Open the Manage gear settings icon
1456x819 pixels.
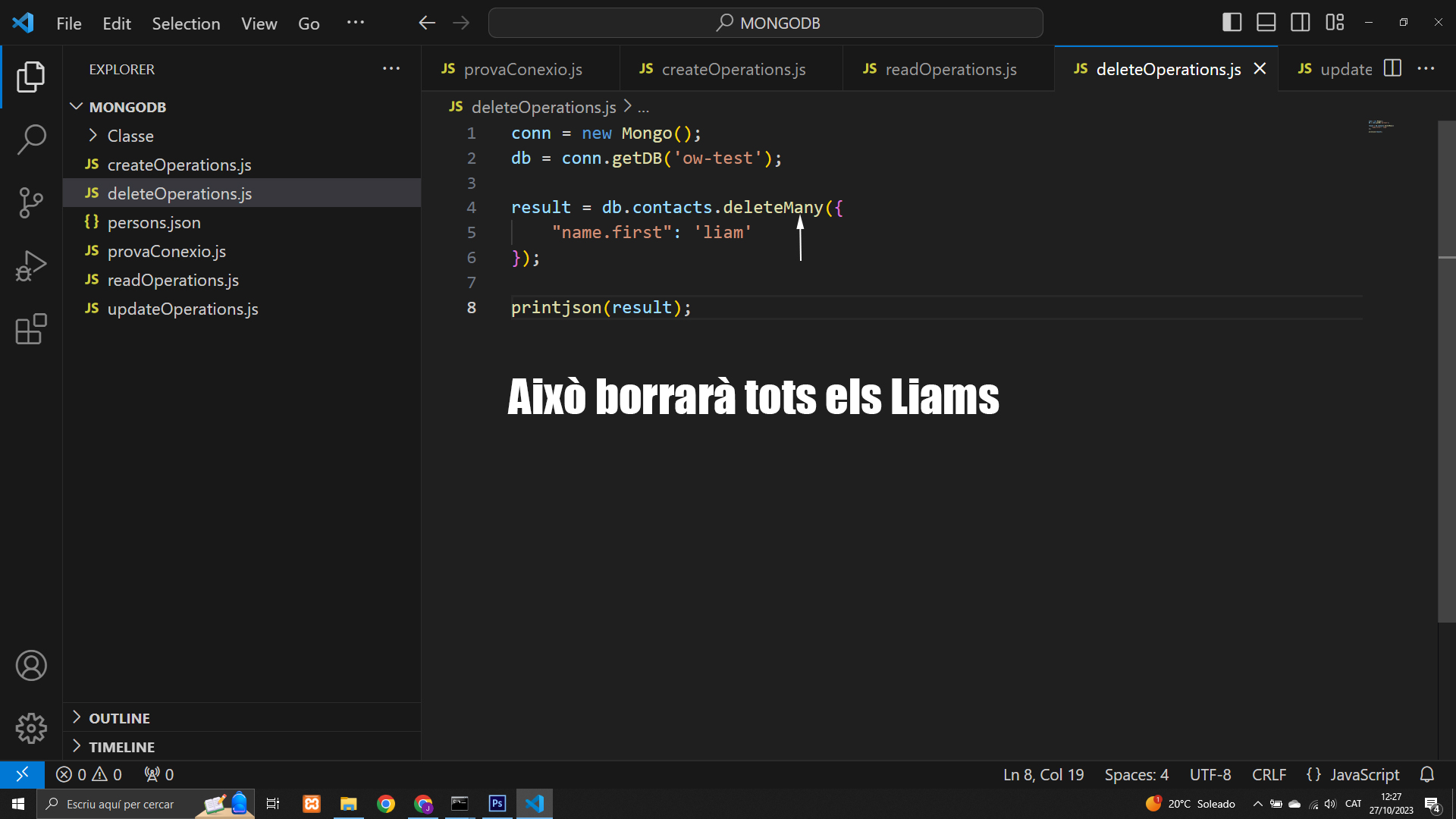[31, 729]
